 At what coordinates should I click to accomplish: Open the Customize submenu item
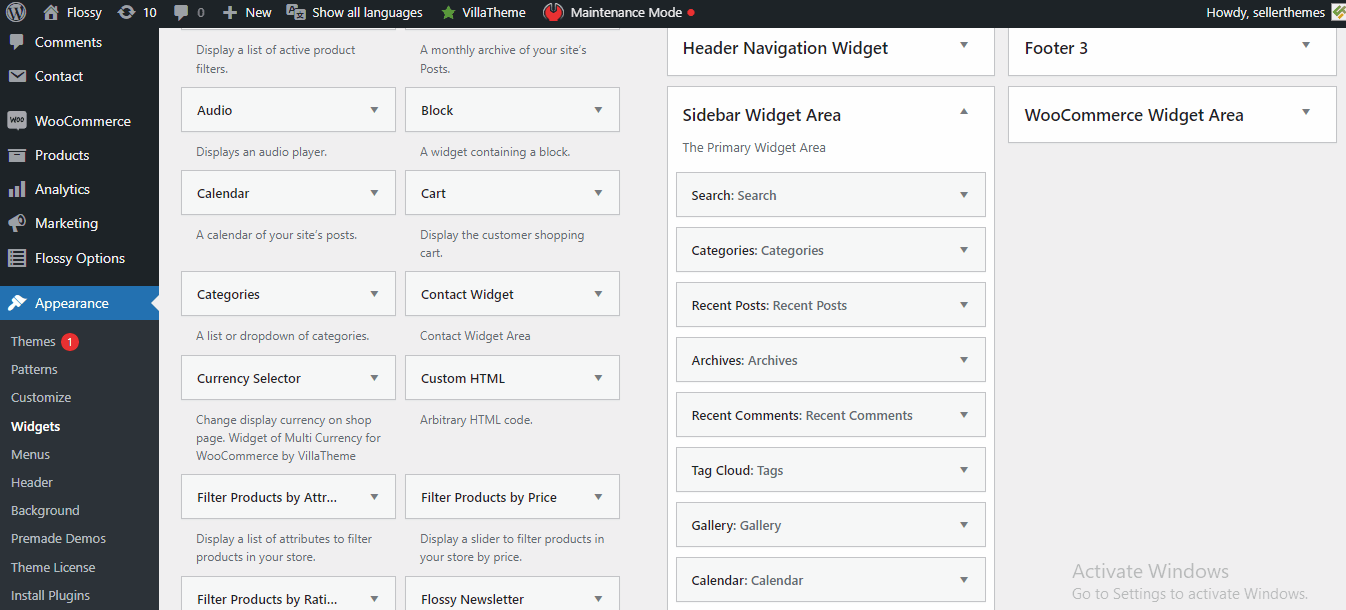point(41,397)
